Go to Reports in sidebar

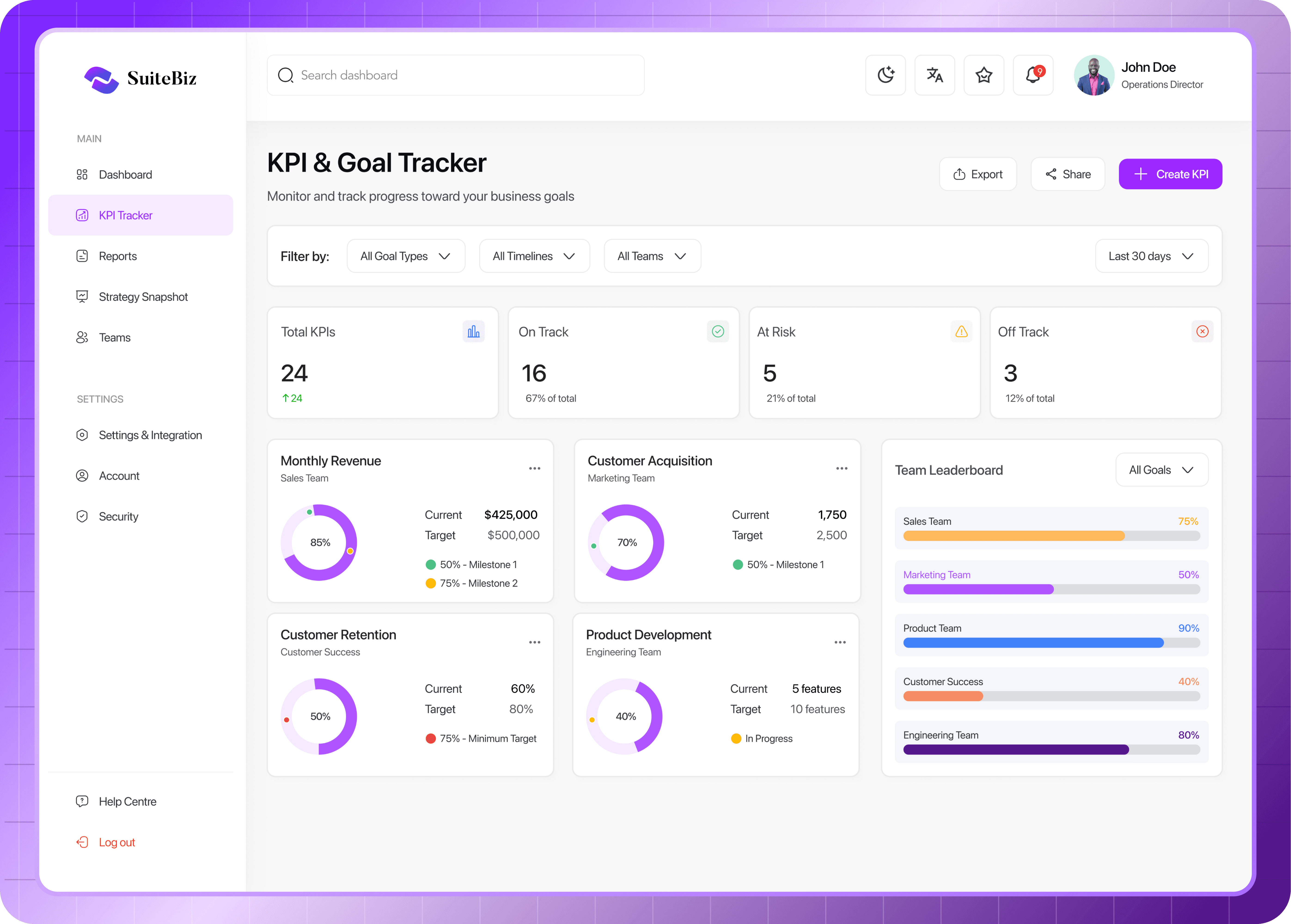click(118, 256)
